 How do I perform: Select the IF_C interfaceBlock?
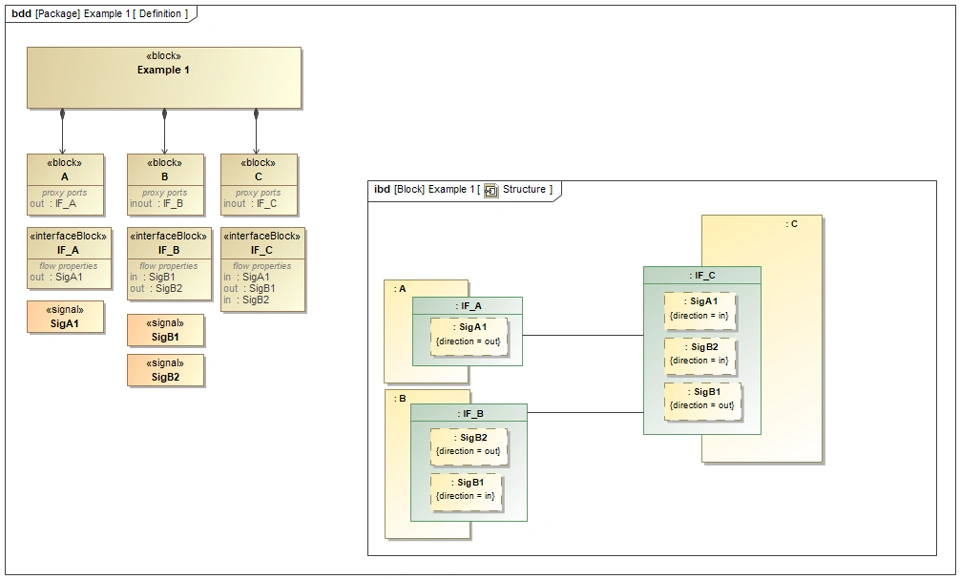pyautogui.click(x=262, y=269)
